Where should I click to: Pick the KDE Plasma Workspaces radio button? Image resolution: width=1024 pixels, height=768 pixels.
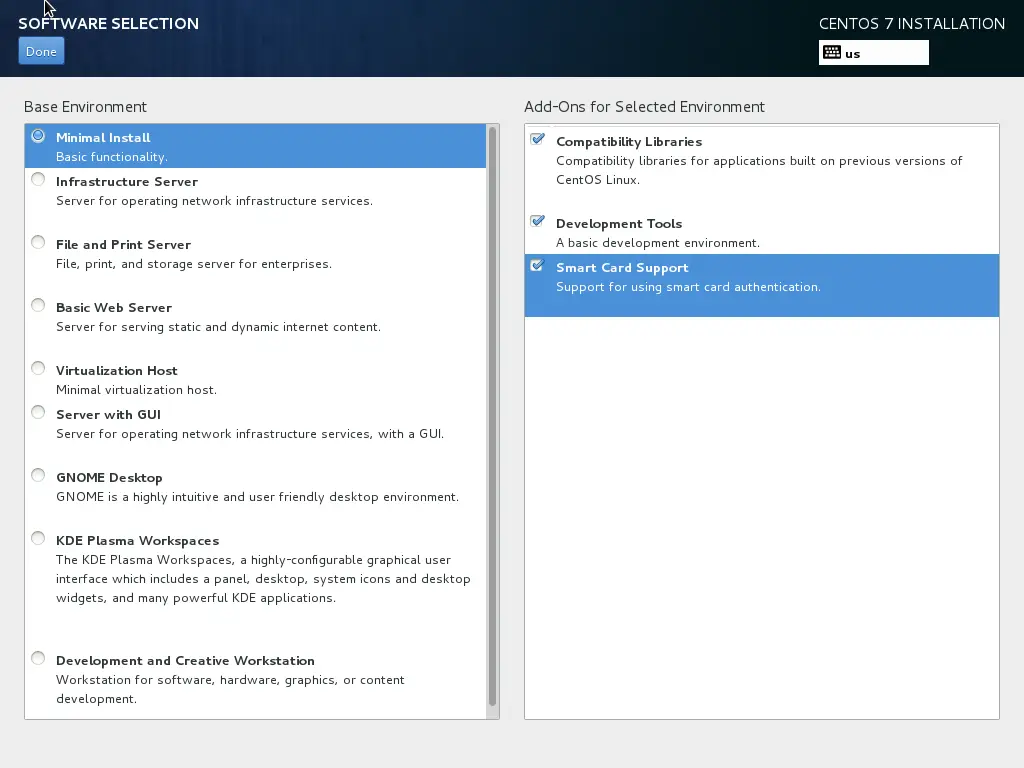click(x=38, y=539)
